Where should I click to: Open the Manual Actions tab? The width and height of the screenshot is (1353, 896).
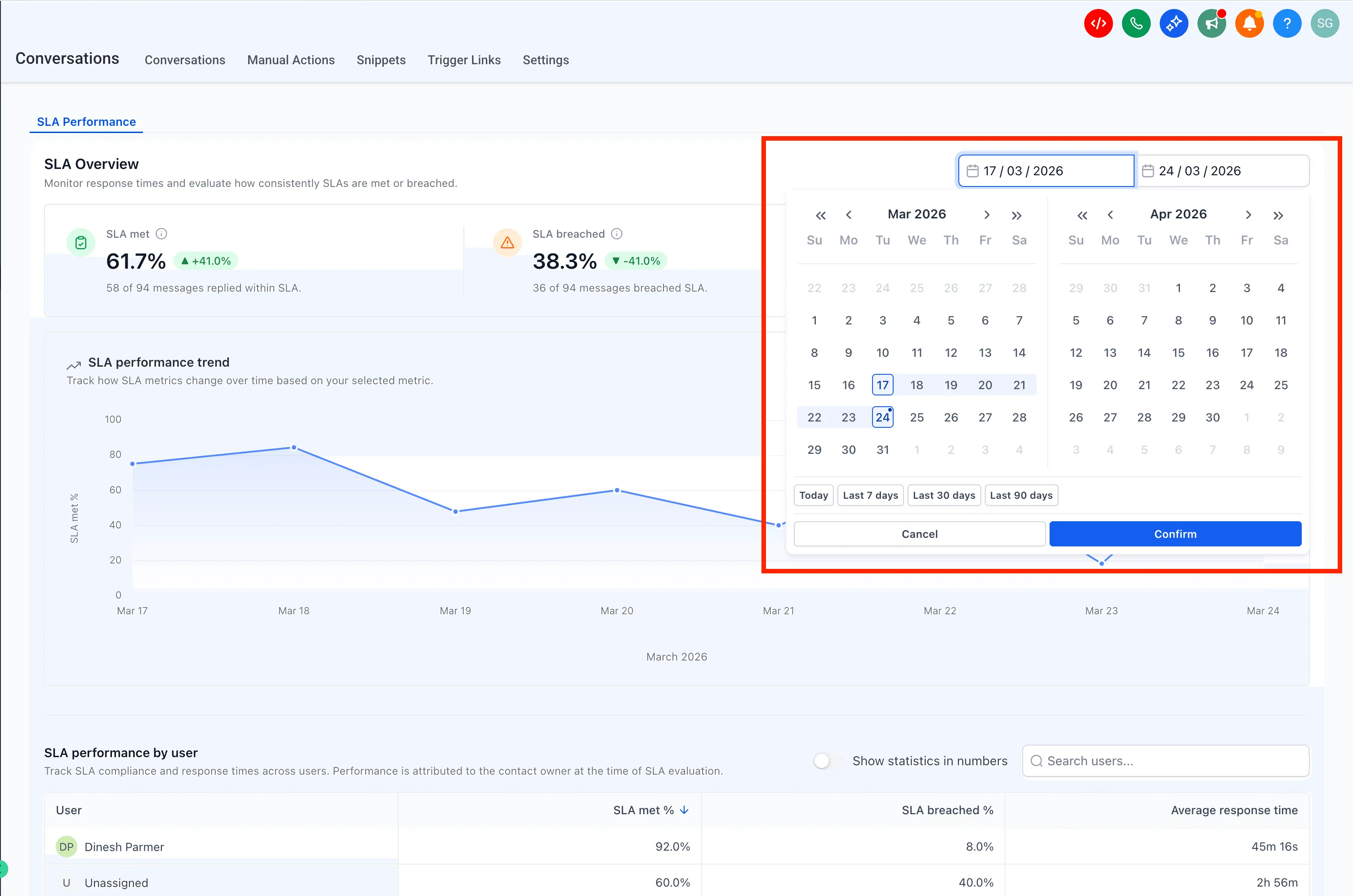pyautogui.click(x=291, y=60)
